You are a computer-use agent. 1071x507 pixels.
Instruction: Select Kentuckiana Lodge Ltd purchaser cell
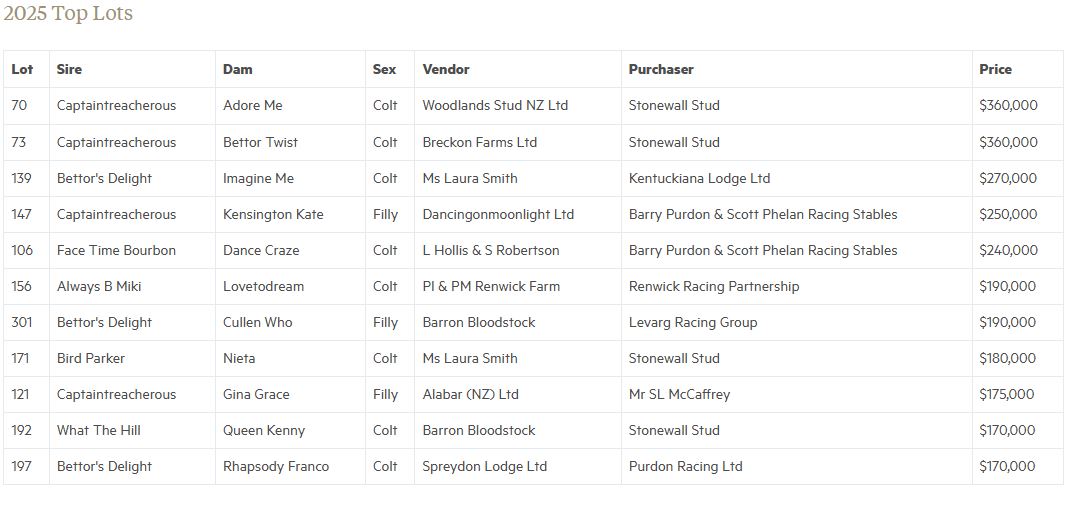coord(699,178)
